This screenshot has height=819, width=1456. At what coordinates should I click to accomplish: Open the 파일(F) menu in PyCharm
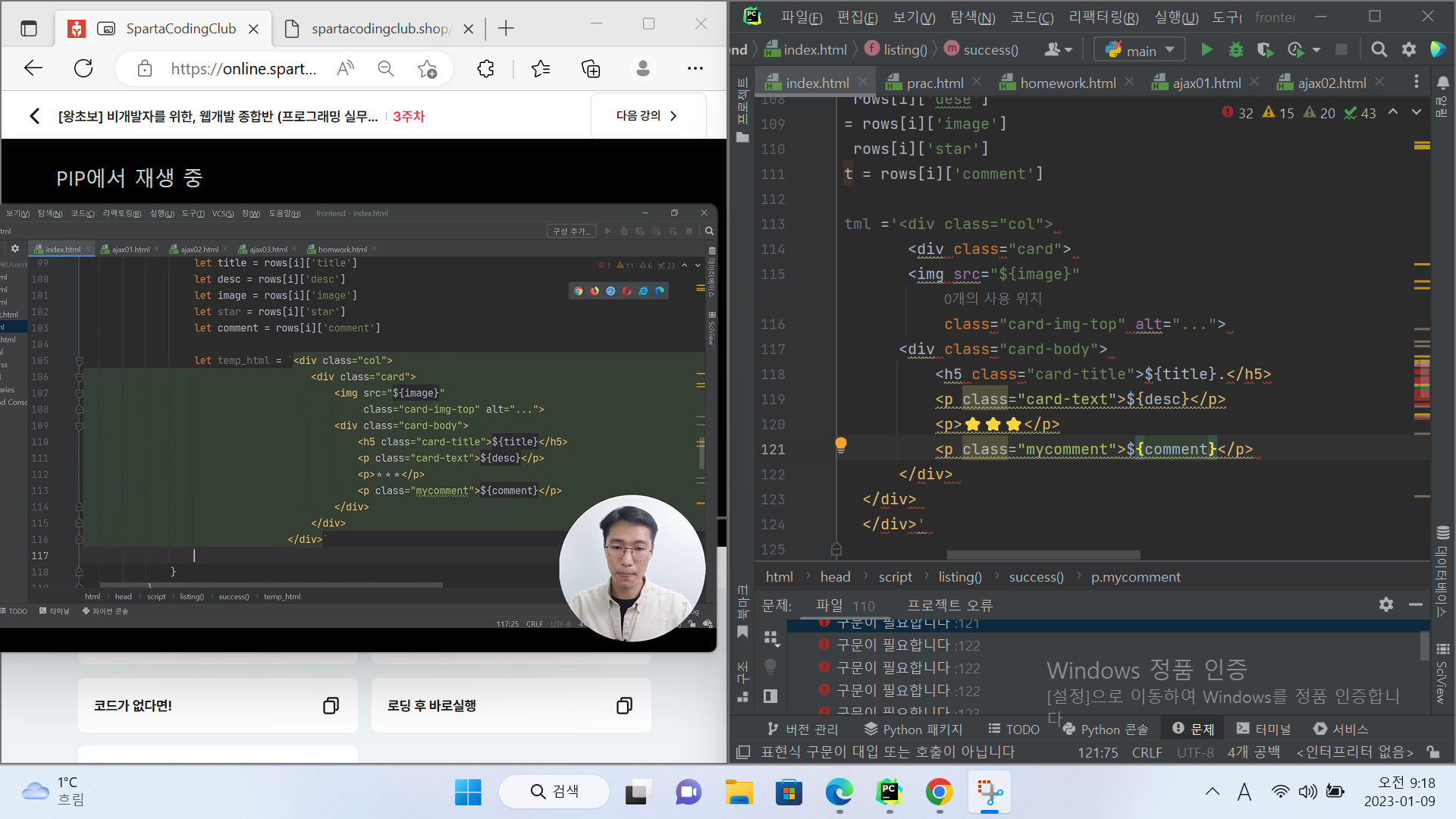[802, 17]
